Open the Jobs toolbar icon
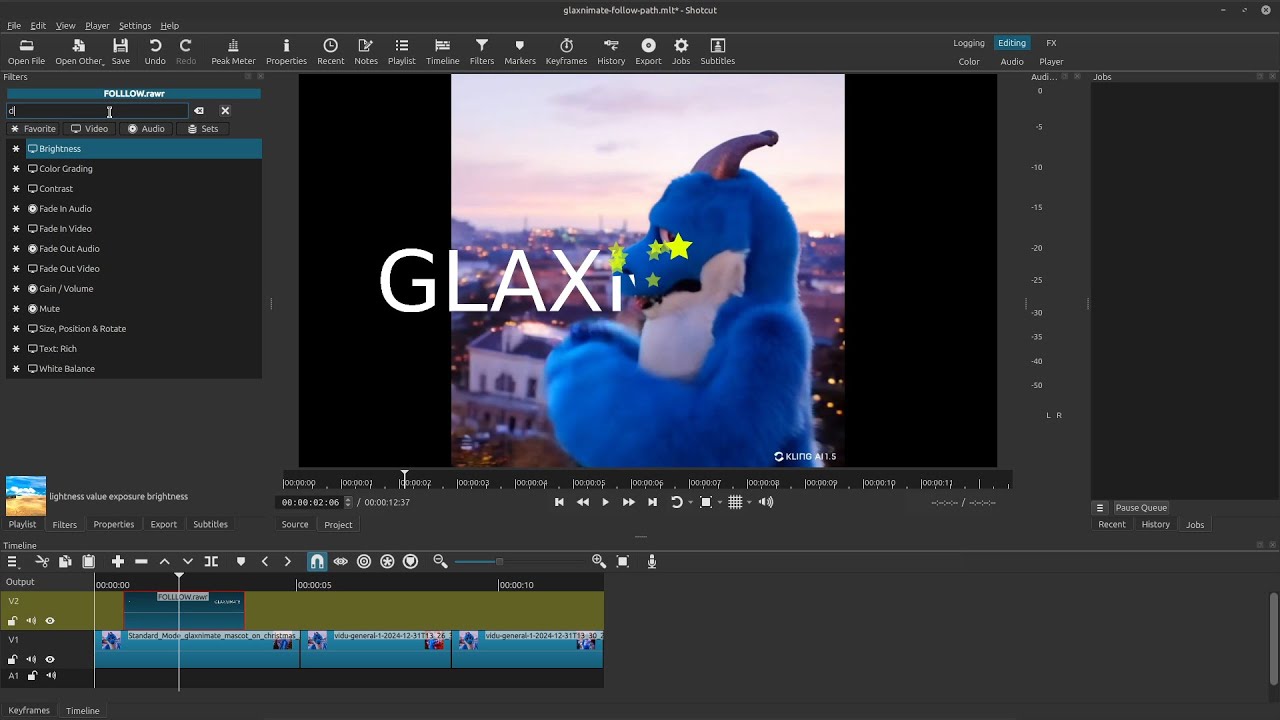The image size is (1280, 720). point(681,51)
